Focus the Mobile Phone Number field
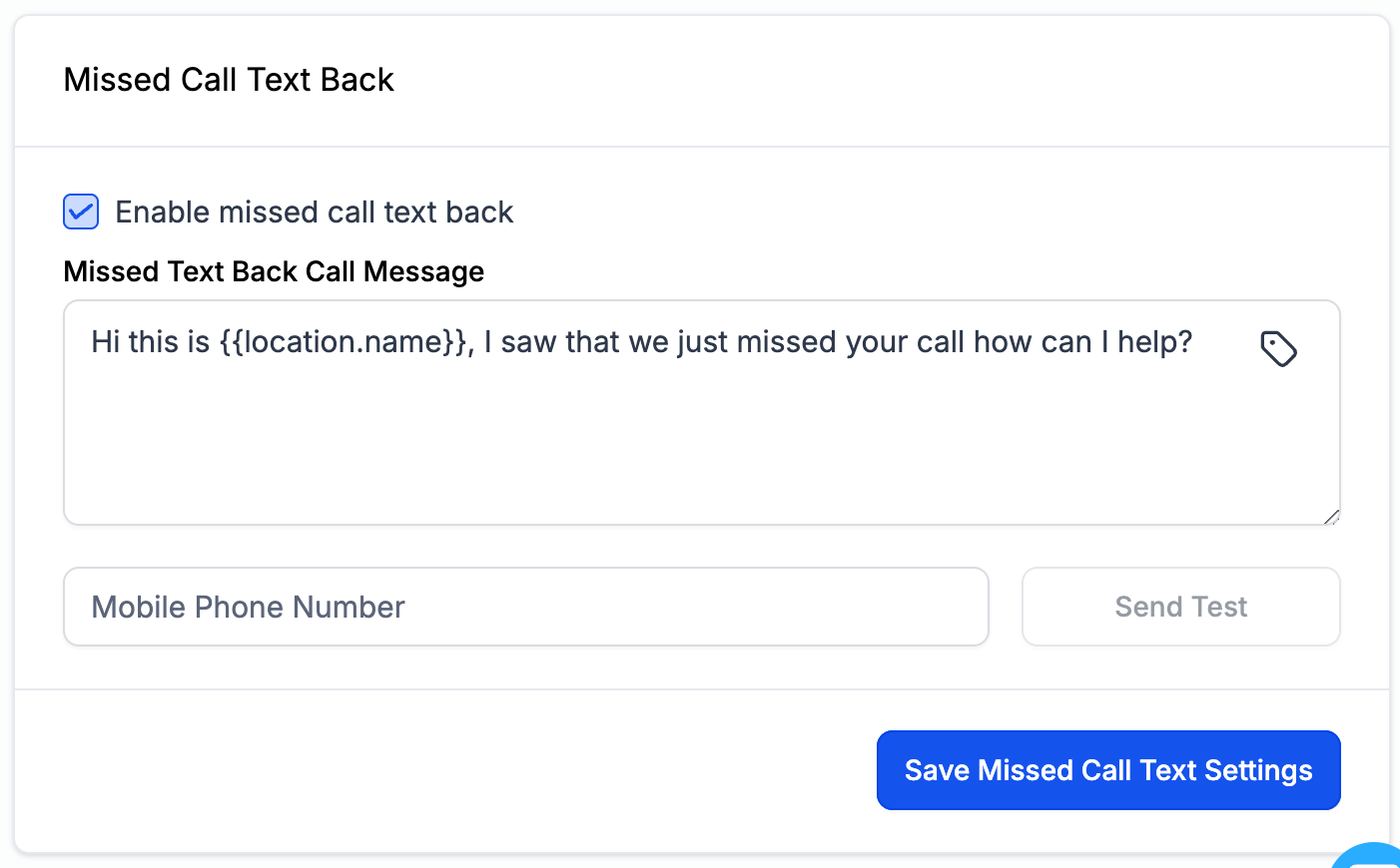 (x=526, y=607)
